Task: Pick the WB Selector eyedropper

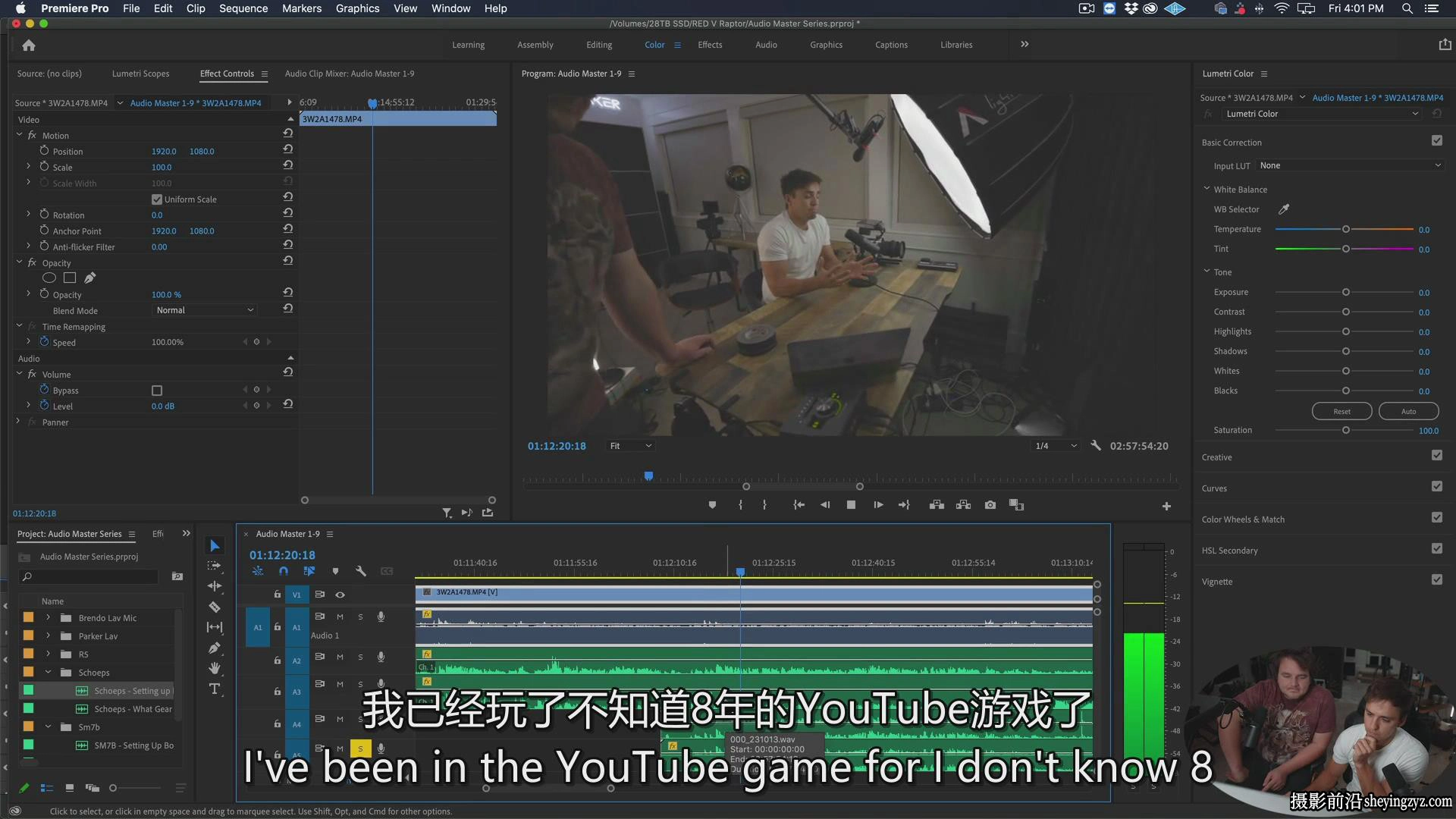Action: pos(1284,209)
